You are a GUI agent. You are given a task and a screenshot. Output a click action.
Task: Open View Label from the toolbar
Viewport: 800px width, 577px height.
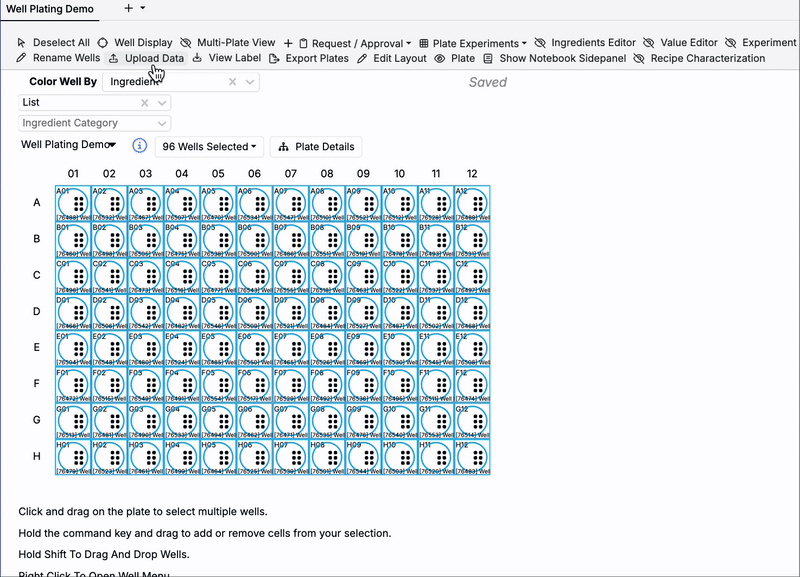pos(227,58)
